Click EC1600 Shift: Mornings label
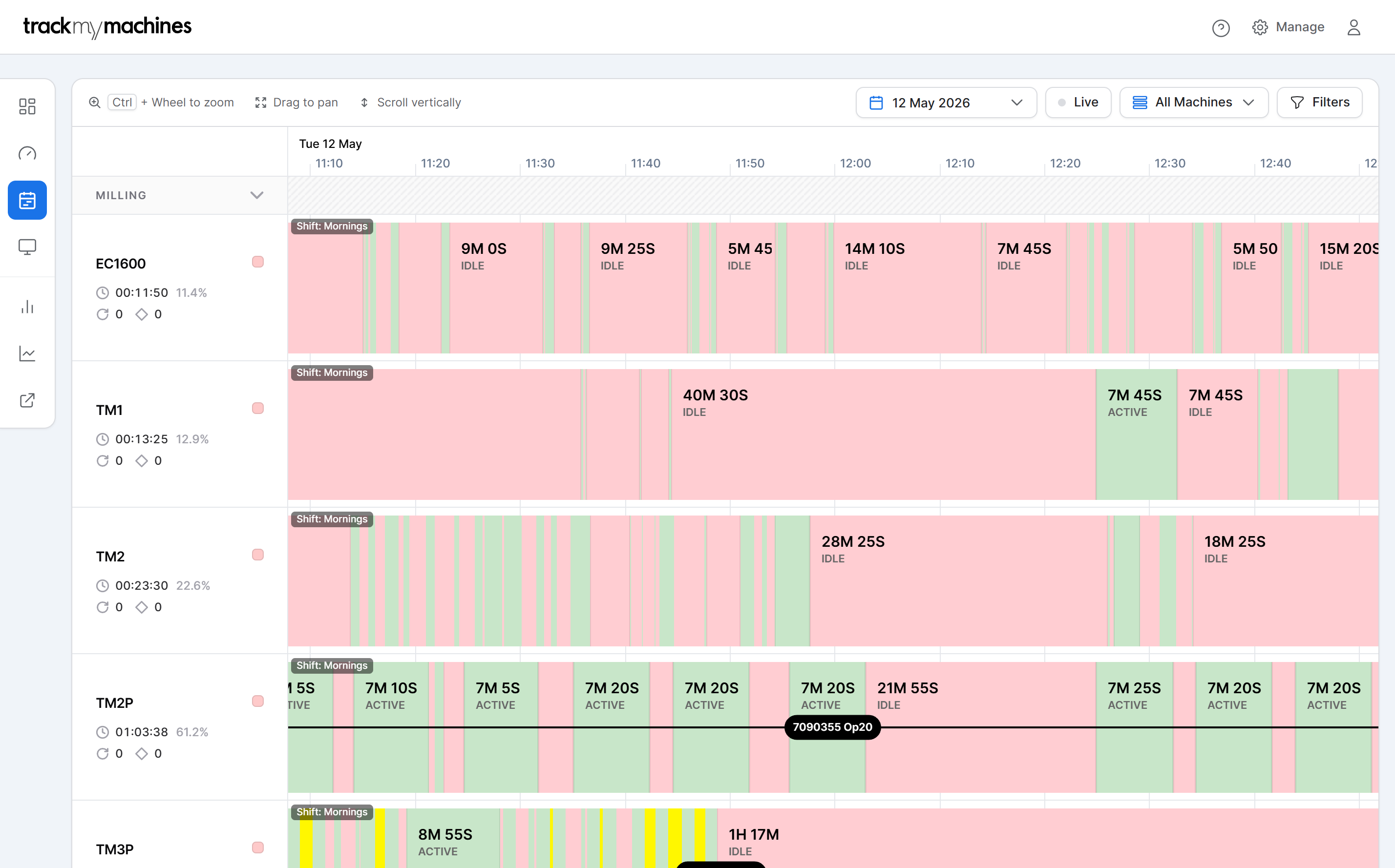 coord(332,226)
